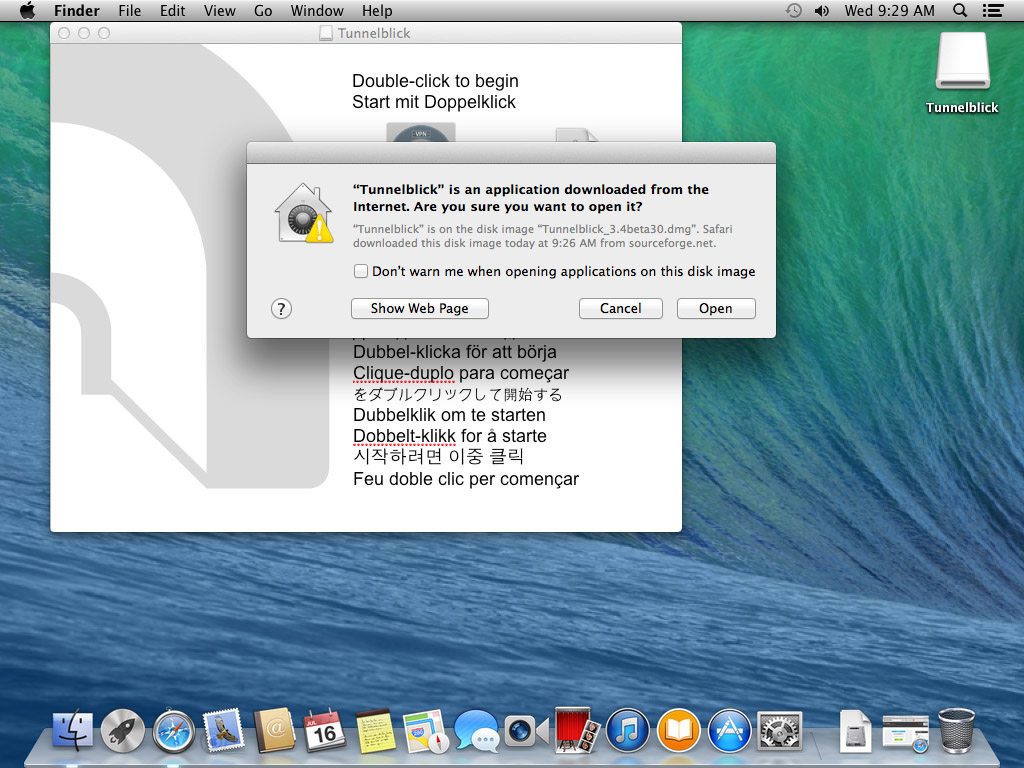The image size is (1024, 768).
Task: Open the Window menu
Action: coord(317,10)
